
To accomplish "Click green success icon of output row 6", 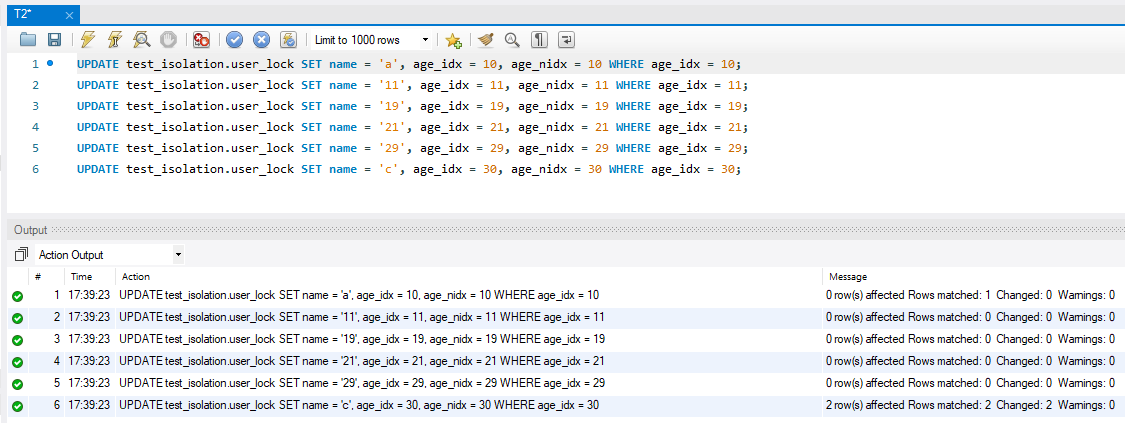I will click(17, 407).
